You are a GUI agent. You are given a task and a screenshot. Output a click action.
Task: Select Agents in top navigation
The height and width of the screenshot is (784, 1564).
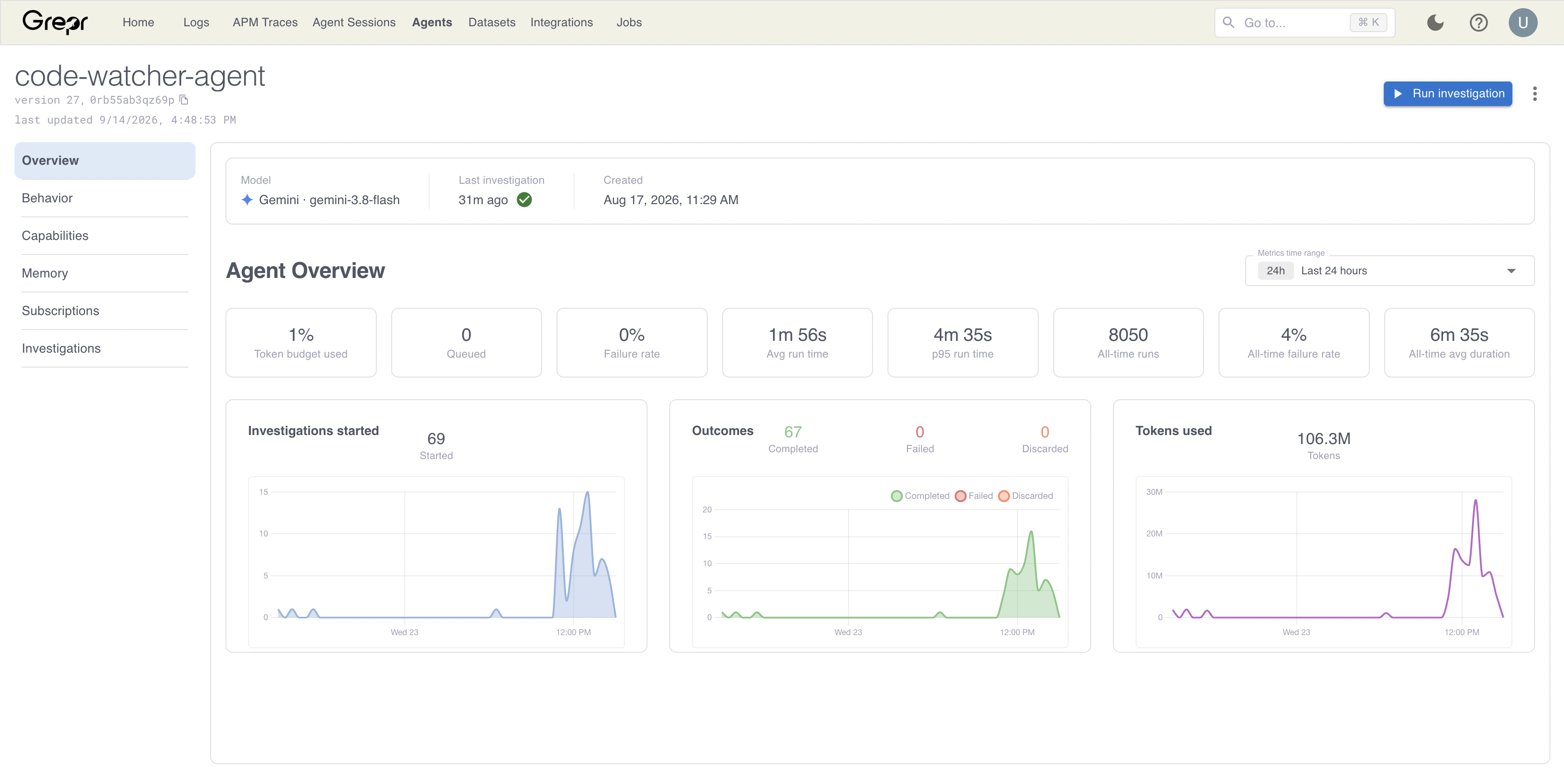(x=432, y=23)
